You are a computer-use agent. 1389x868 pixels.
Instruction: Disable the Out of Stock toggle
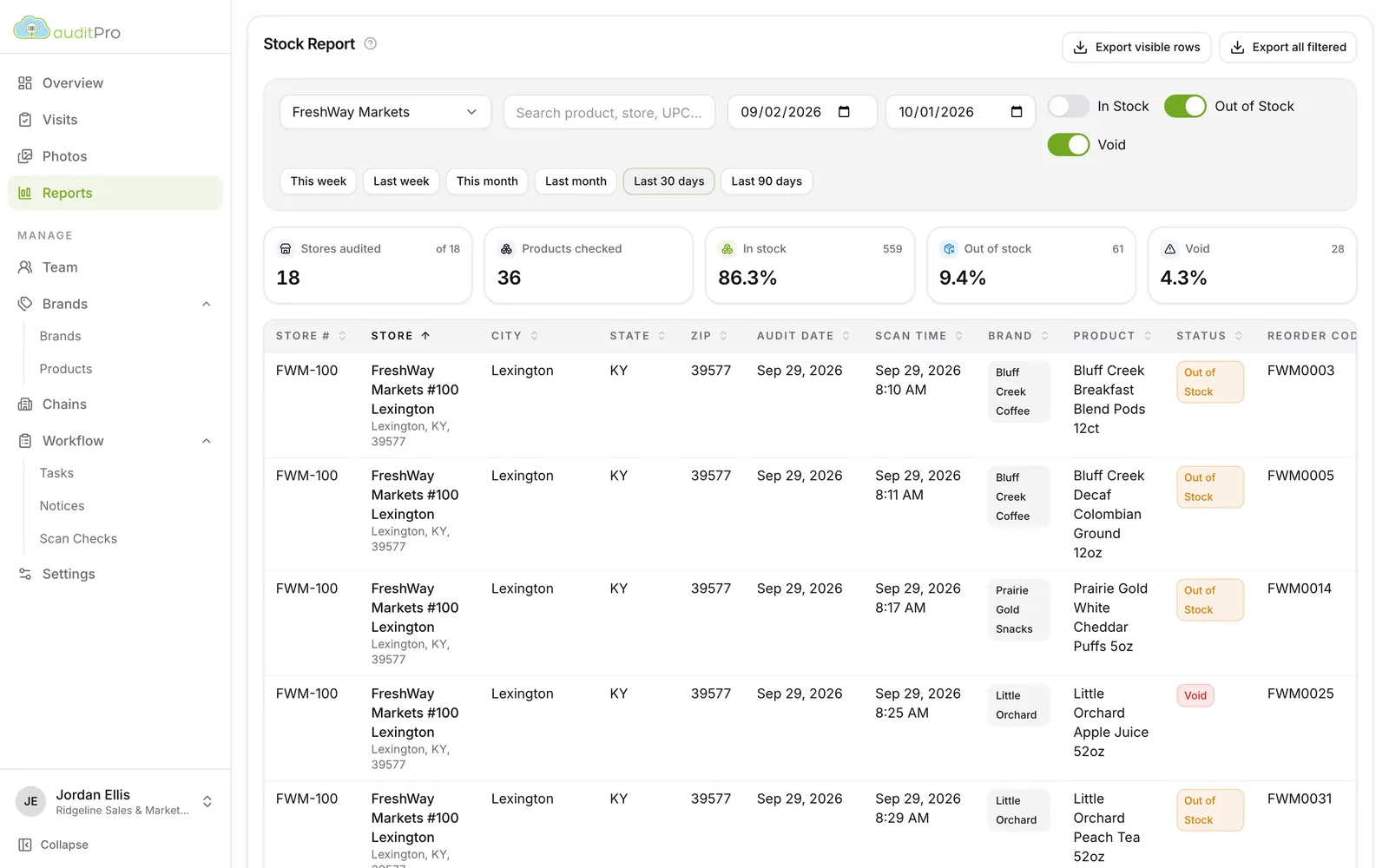coord(1185,106)
